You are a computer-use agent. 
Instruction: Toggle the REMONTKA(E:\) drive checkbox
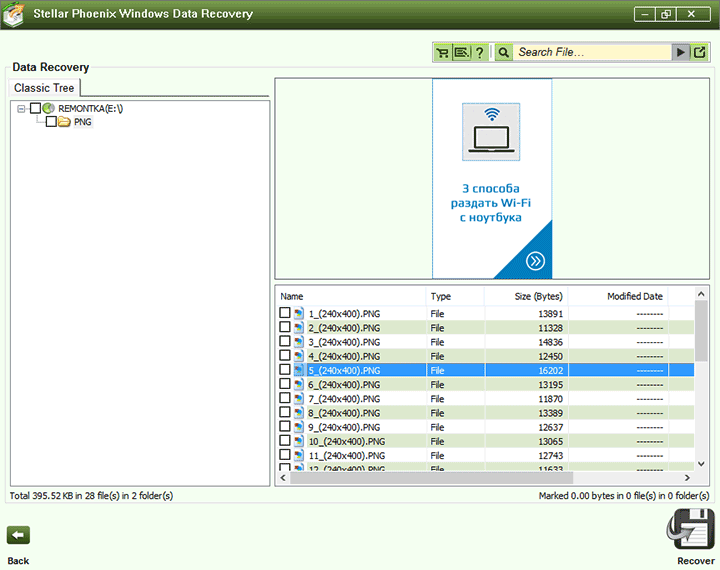pyautogui.click(x=35, y=108)
